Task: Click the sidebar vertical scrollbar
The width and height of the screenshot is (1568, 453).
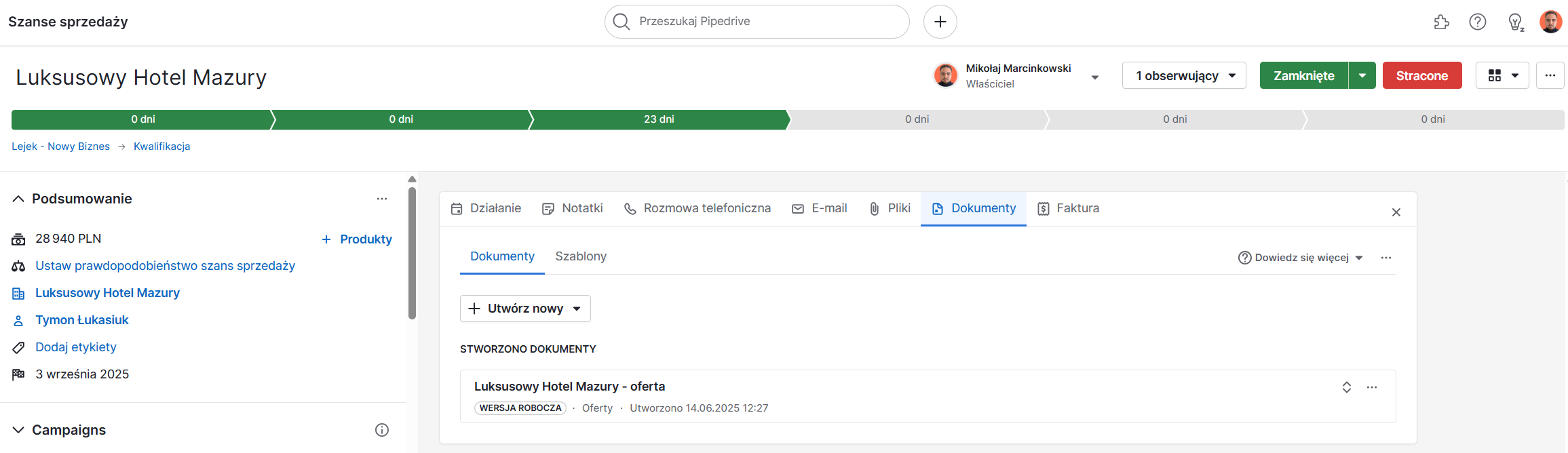Action: 412,253
